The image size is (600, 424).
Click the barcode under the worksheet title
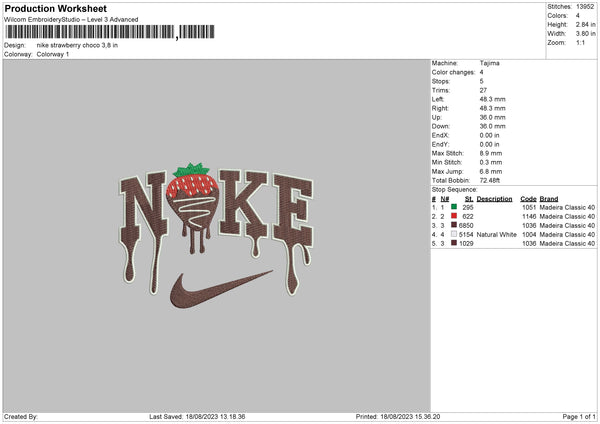click(109, 32)
